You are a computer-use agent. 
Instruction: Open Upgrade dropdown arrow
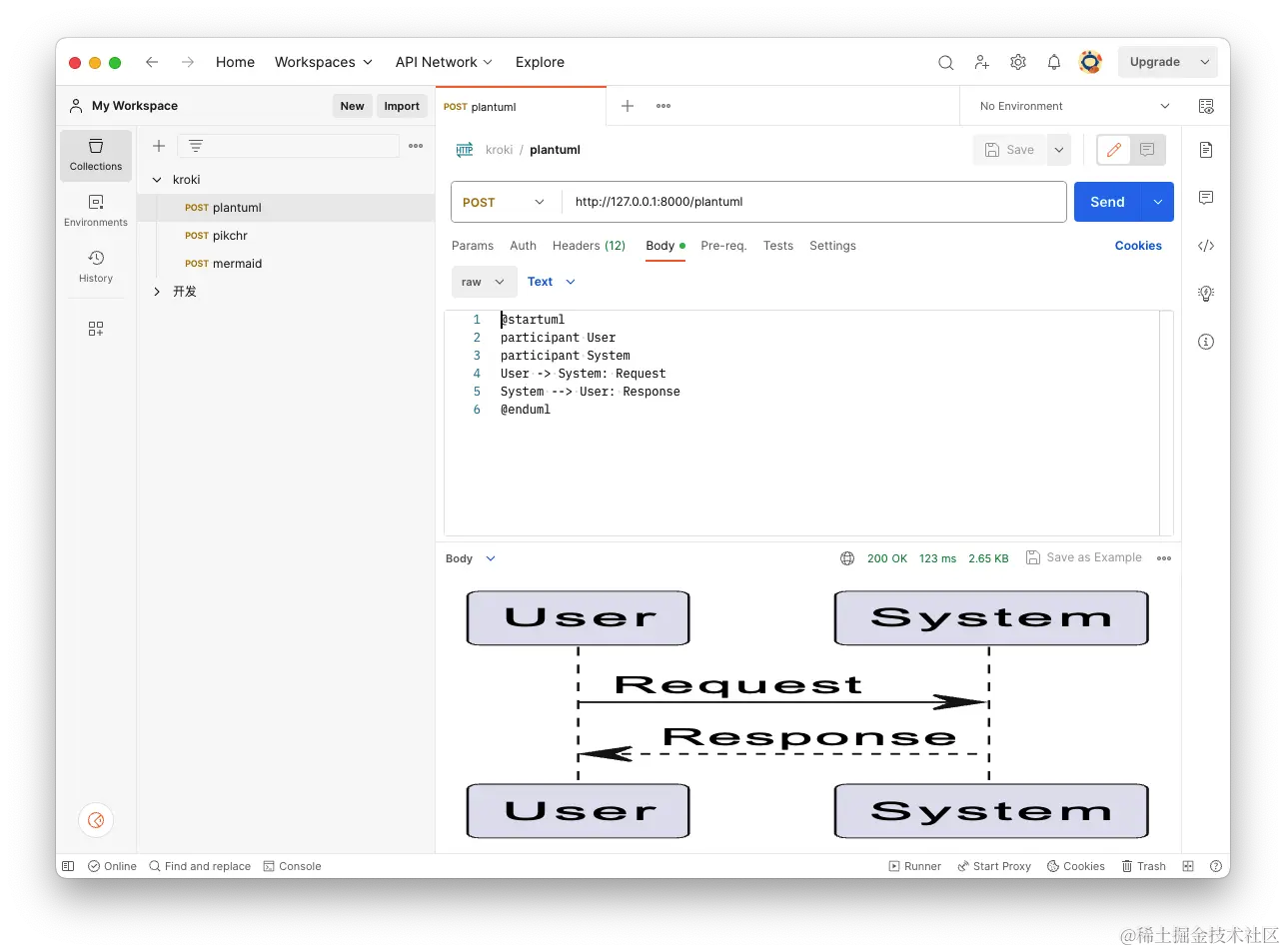(x=1205, y=62)
